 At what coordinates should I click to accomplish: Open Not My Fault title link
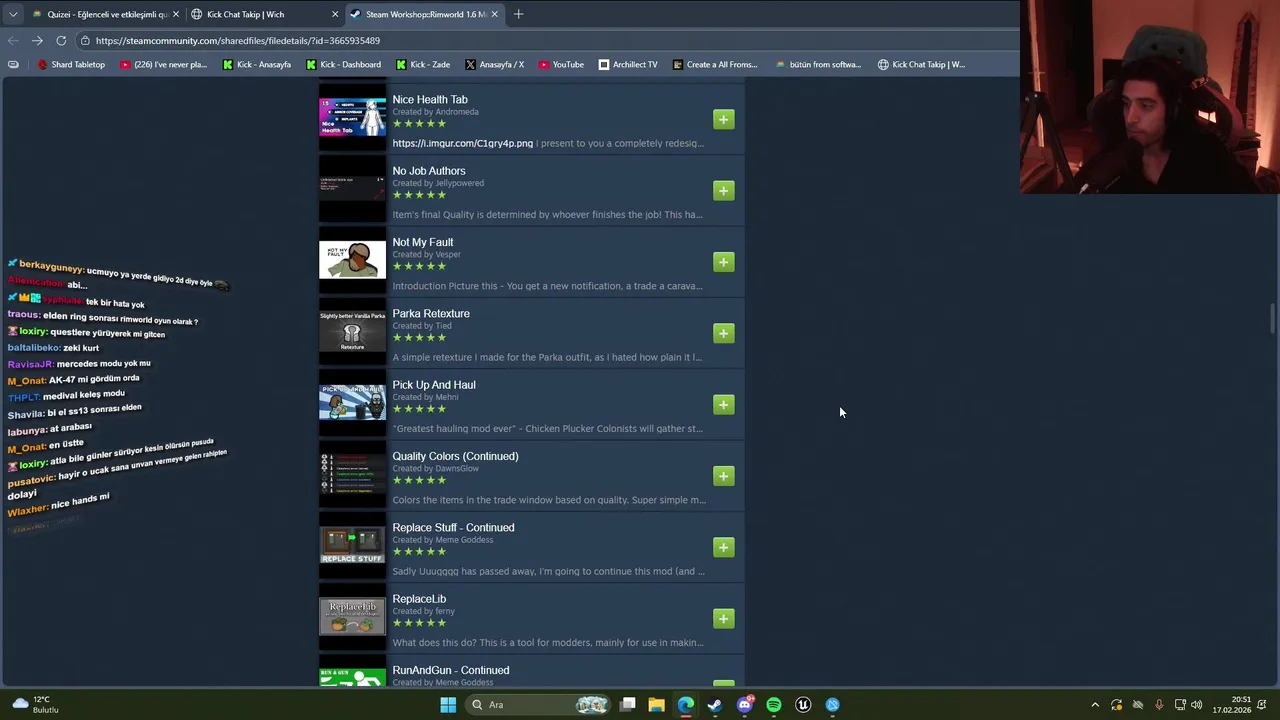423,242
